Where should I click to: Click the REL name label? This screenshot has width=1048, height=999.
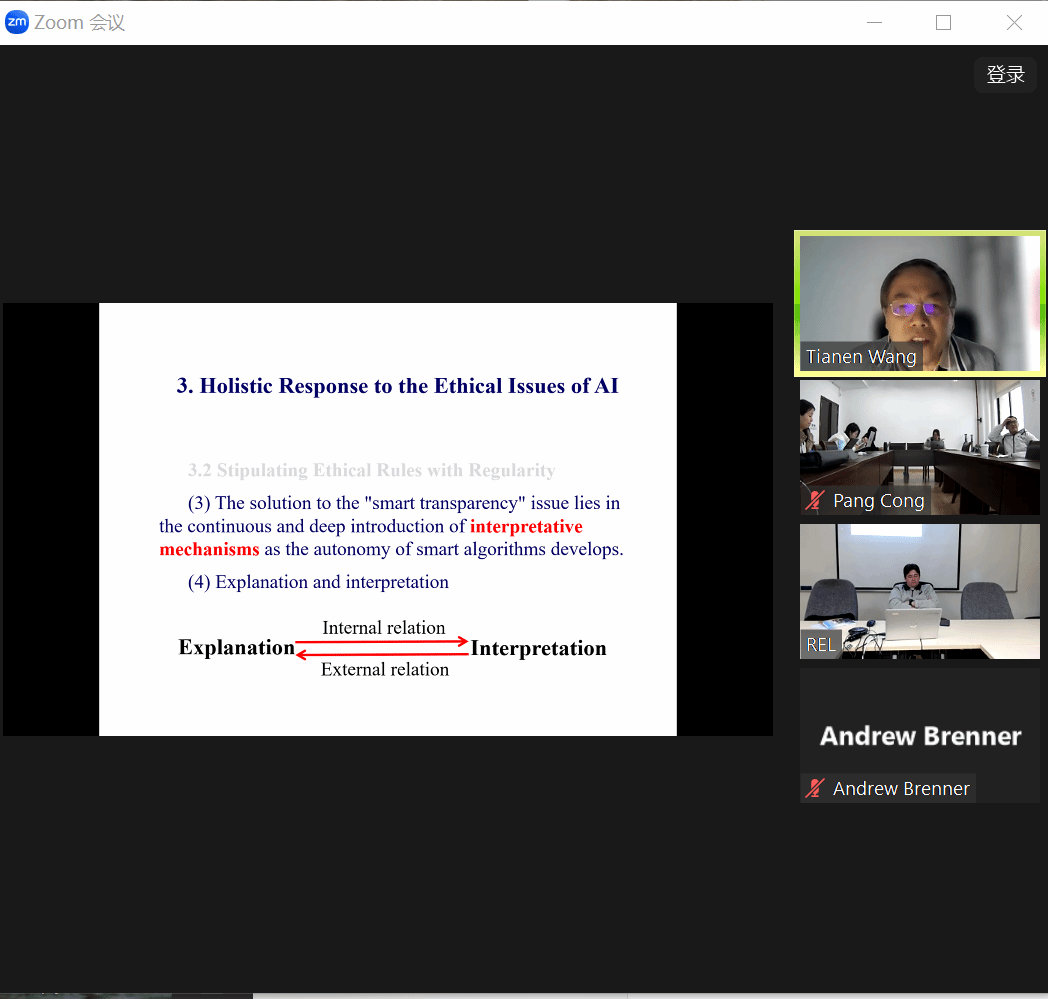(x=820, y=645)
